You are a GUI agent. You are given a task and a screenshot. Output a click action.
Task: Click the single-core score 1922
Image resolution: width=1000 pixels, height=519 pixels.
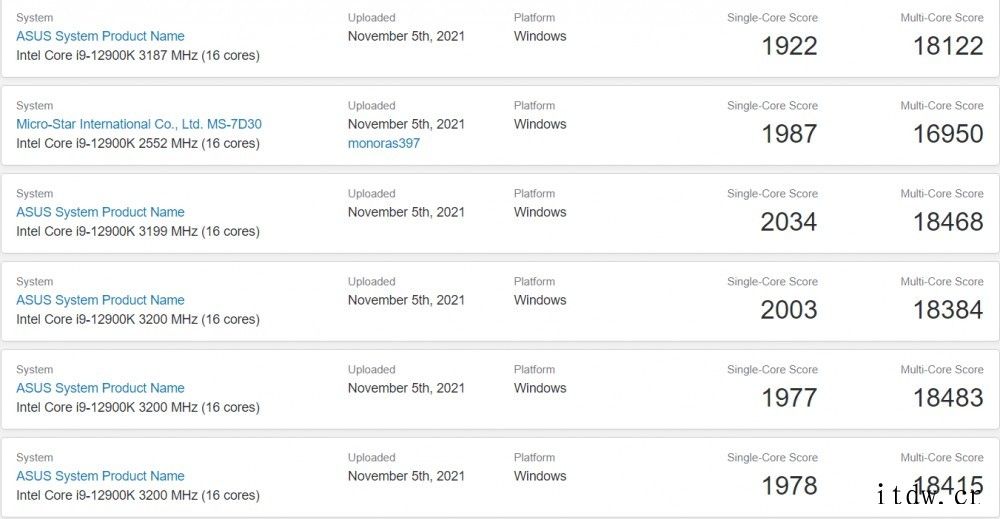click(790, 46)
